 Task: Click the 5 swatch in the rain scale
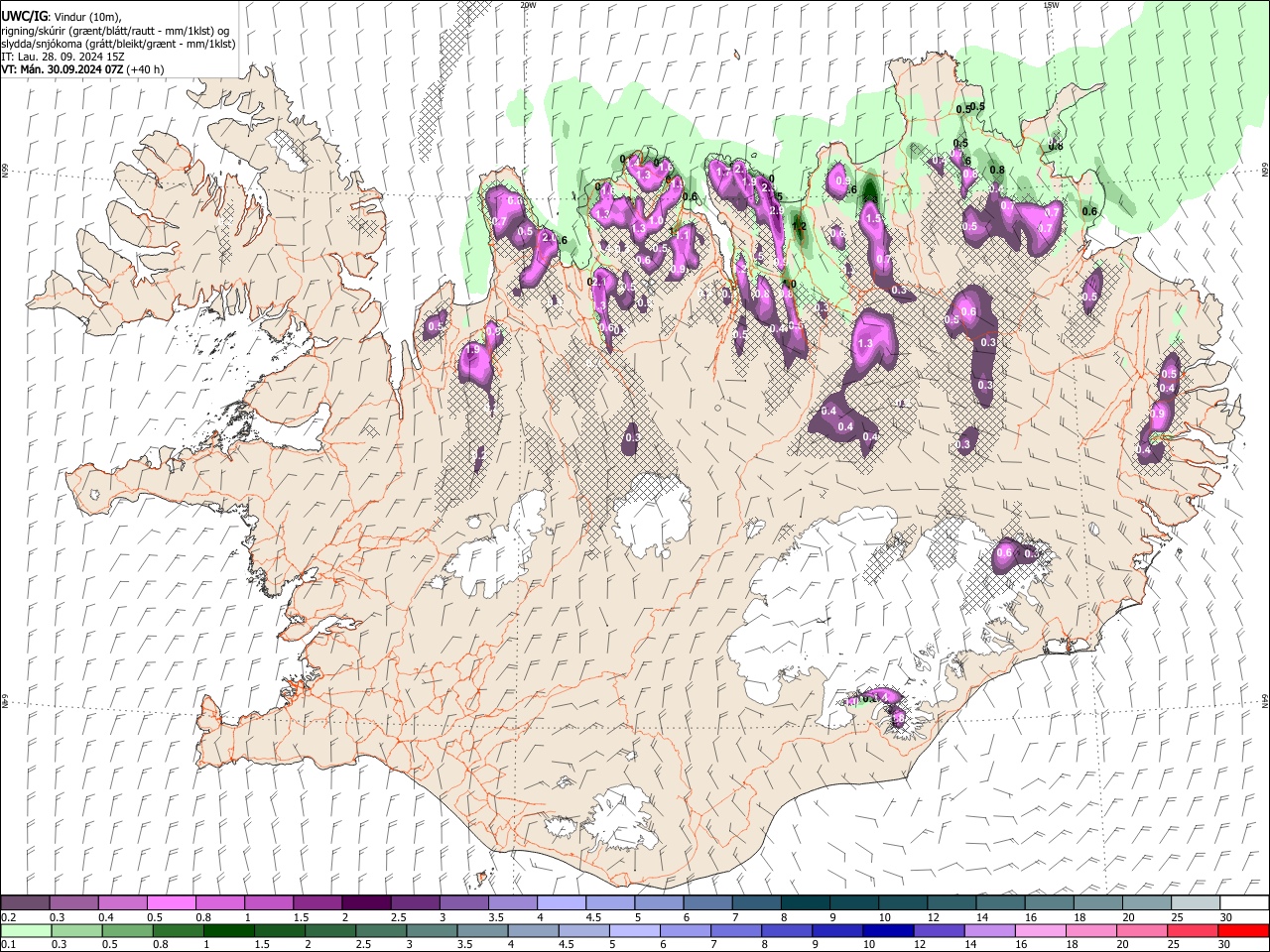pos(635,930)
